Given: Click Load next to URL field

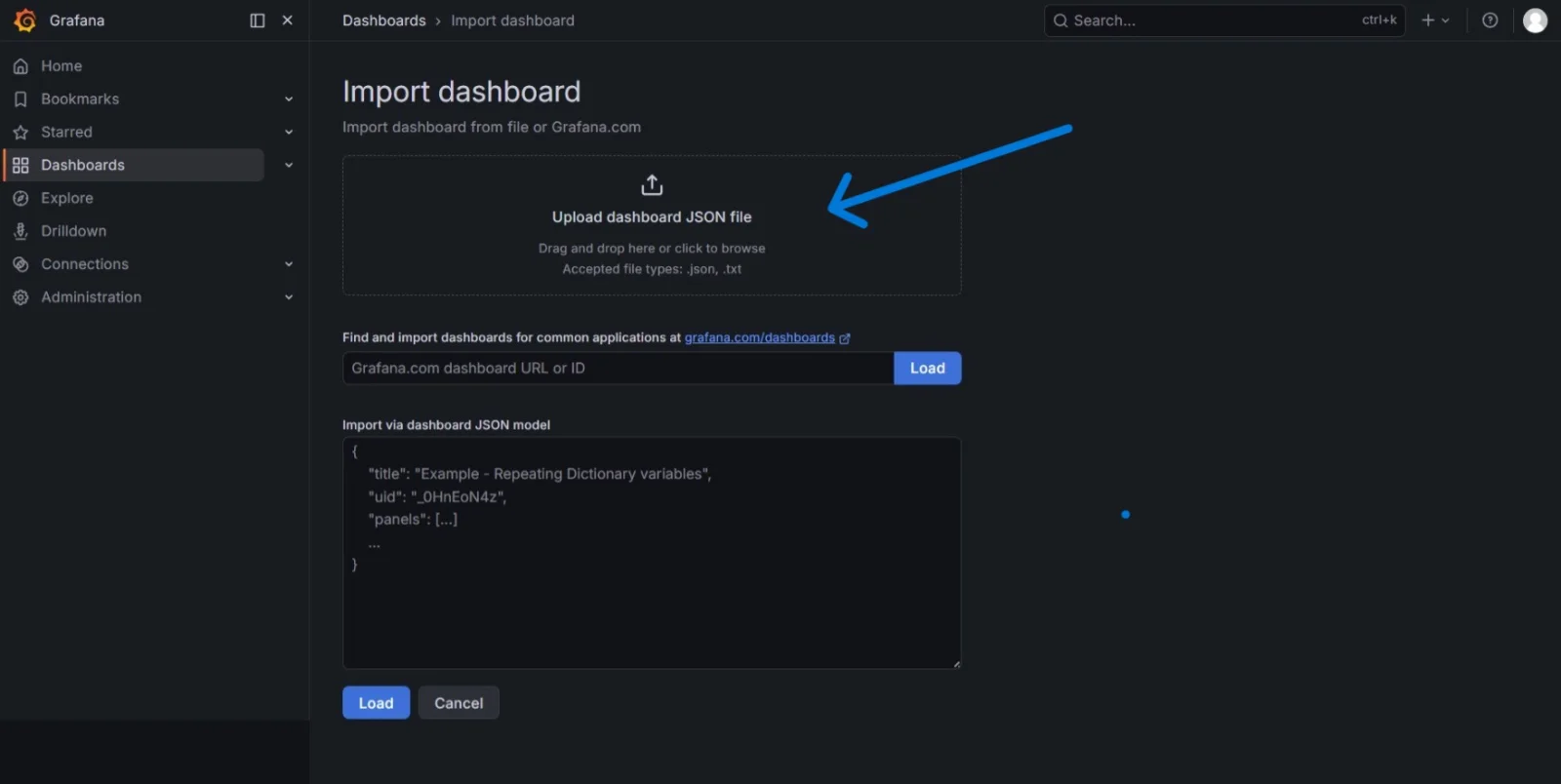Looking at the screenshot, I should tap(928, 368).
